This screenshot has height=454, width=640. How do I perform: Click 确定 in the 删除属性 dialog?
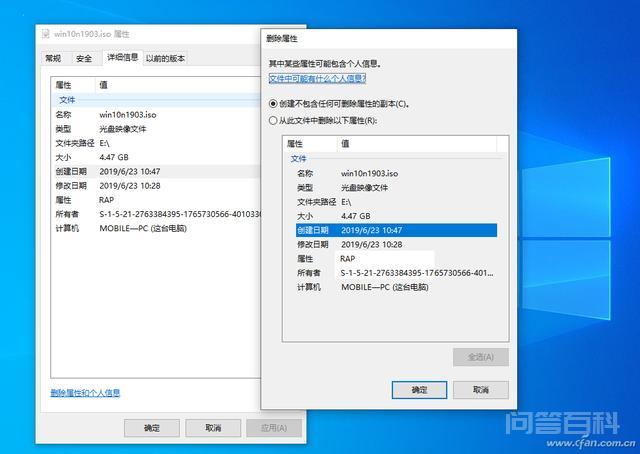(x=419, y=390)
